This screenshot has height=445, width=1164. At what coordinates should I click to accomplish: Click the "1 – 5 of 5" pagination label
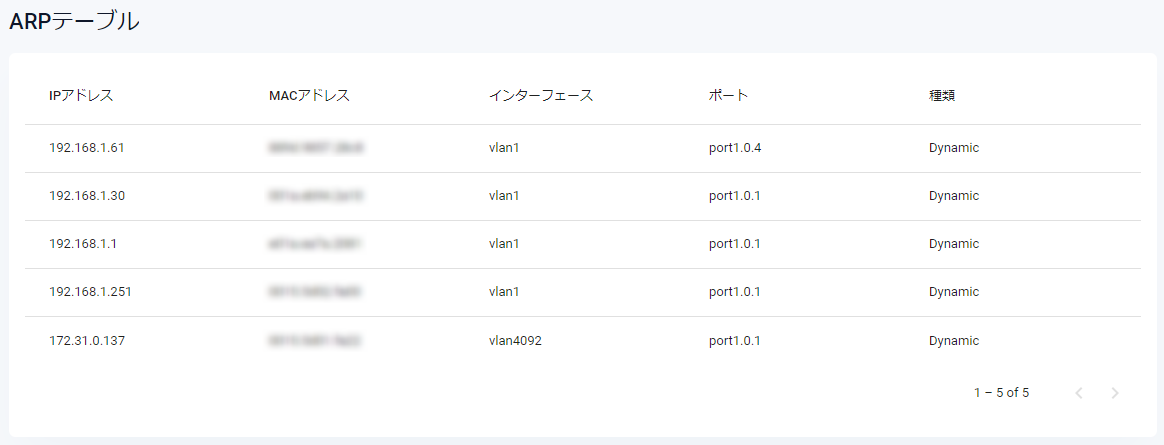(1001, 393)
